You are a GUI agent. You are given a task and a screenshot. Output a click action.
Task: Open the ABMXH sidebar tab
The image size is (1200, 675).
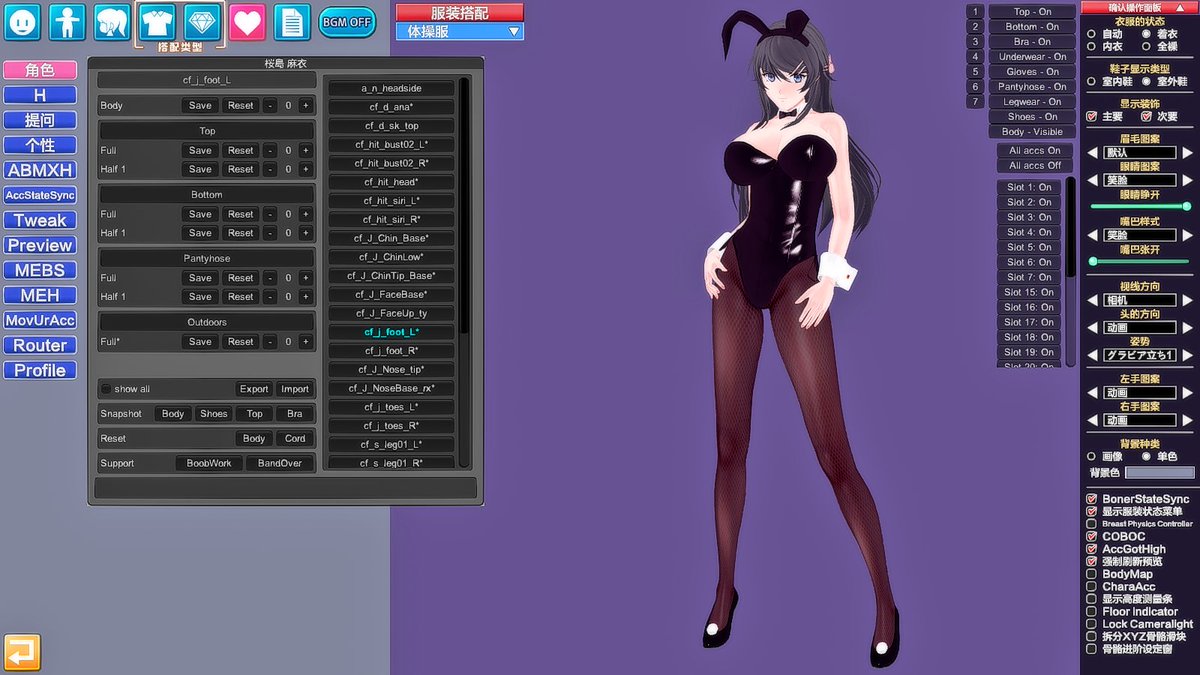40,170
